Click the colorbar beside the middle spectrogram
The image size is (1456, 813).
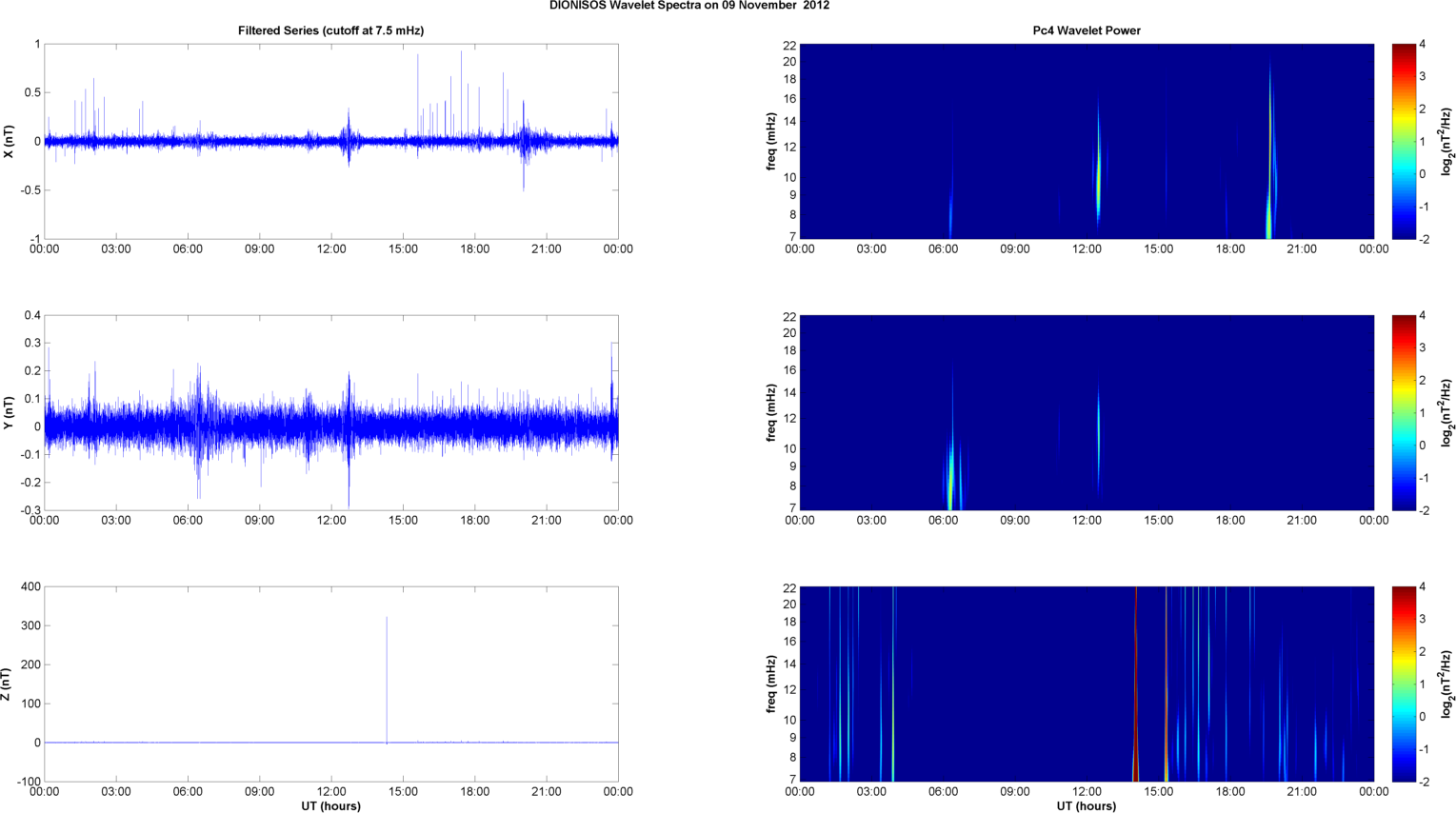coord(1406,412)
